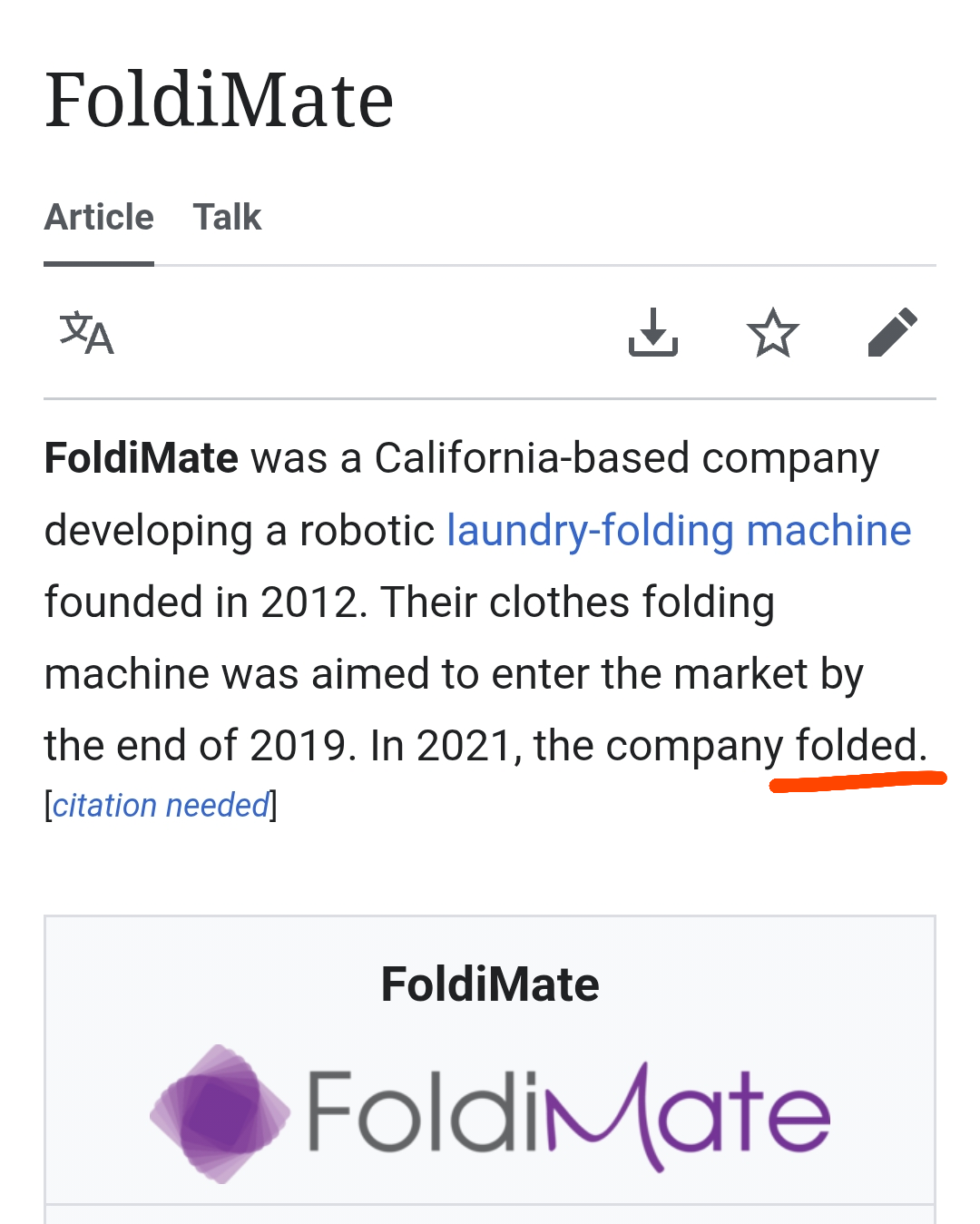Open the laundry-folding machine link
The height and width of the screenshot is (1224, 980).
679,531
